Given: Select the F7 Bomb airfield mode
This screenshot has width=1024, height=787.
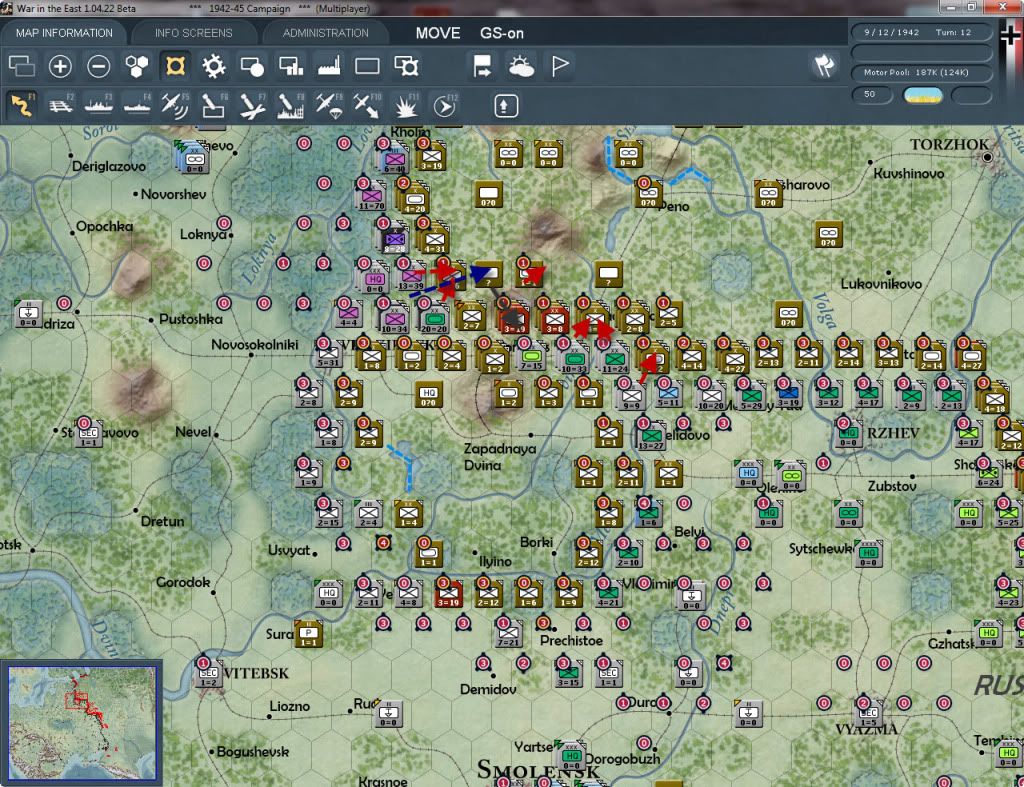Looking at the screenshot, I should (x=252, y=106).
